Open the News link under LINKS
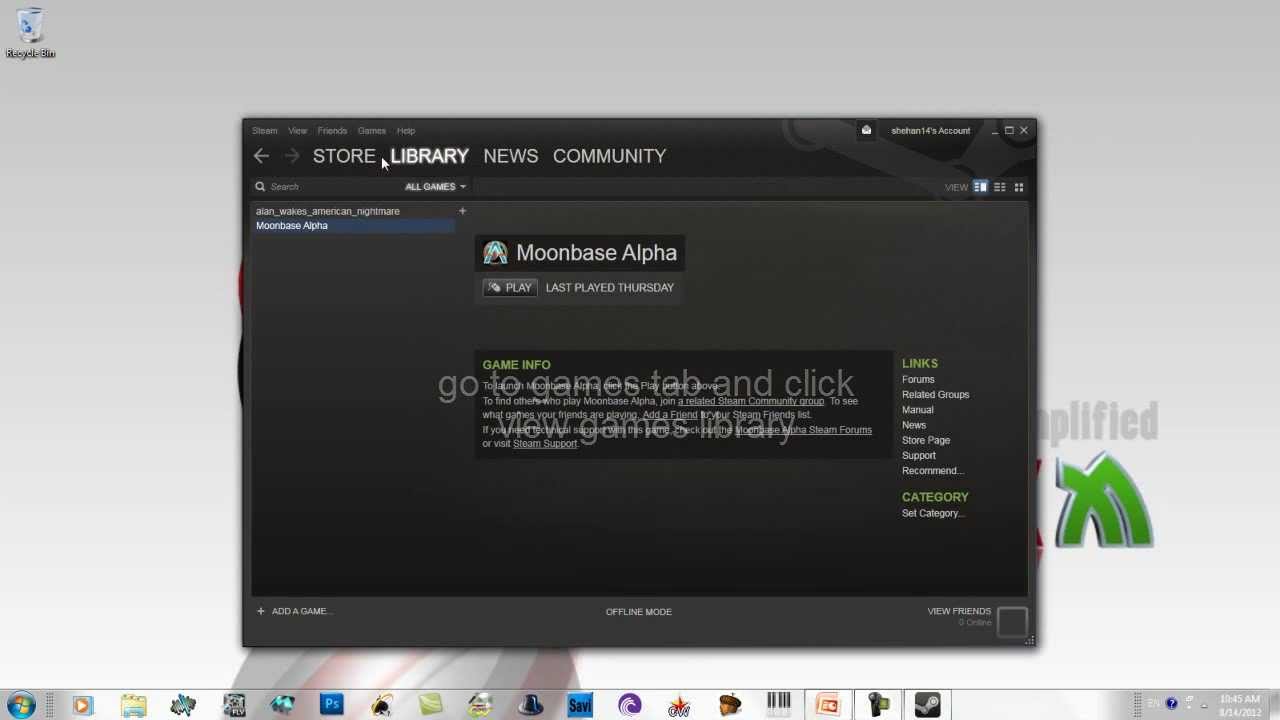 [913, 425]
